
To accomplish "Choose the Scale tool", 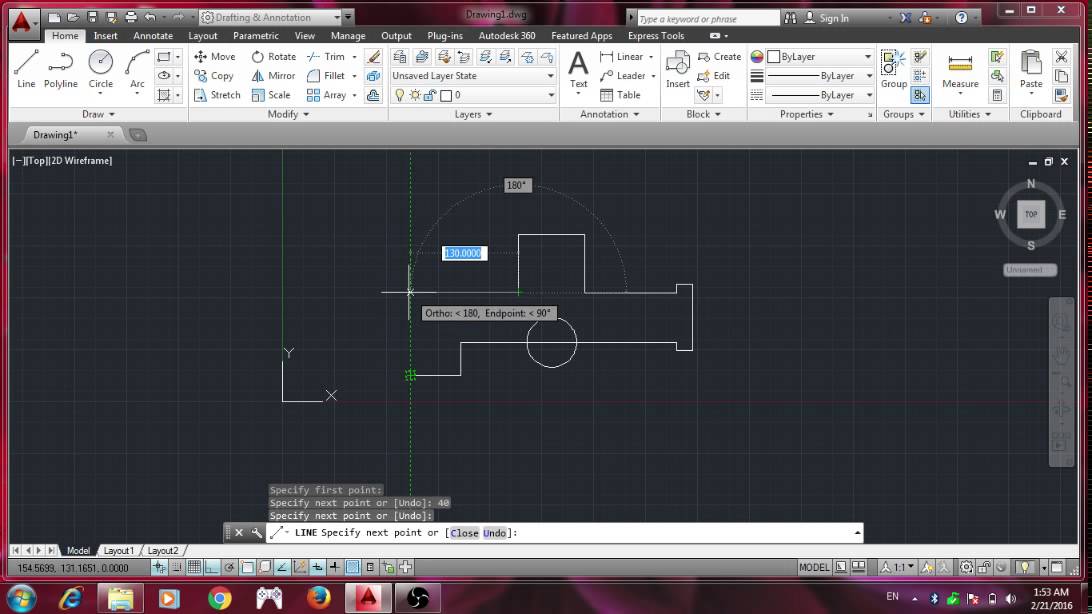I will pyautogui.click(x=271, y=95).
